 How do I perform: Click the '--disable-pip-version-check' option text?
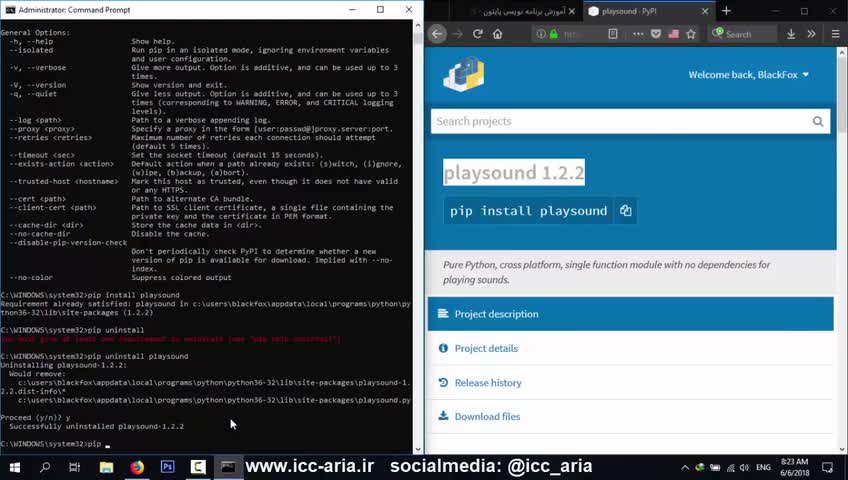pos(68,243)
